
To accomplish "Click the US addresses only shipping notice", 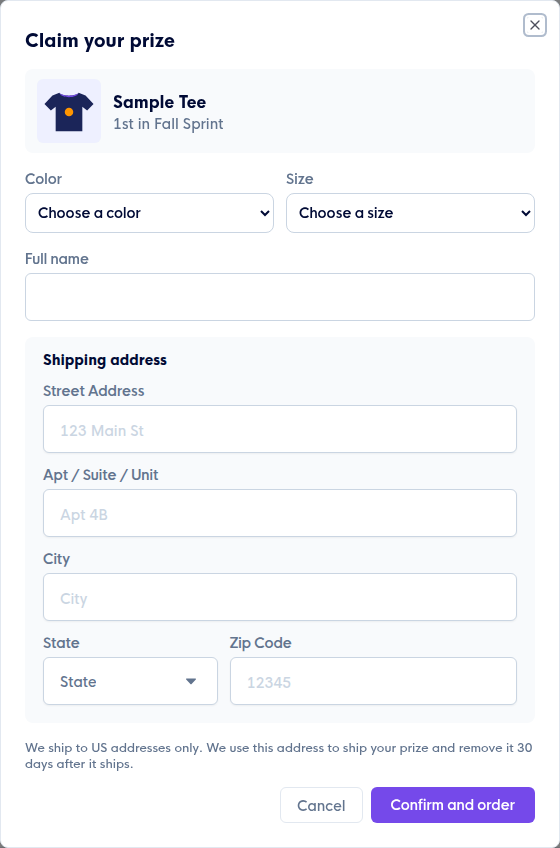I will click(x=279, y=756).
